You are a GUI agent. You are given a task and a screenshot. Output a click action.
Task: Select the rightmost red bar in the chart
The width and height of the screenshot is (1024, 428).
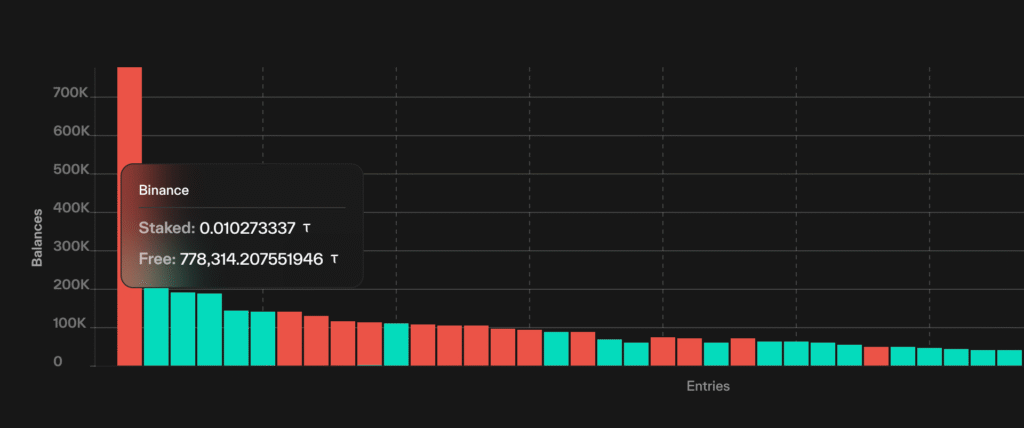point(876,356)
